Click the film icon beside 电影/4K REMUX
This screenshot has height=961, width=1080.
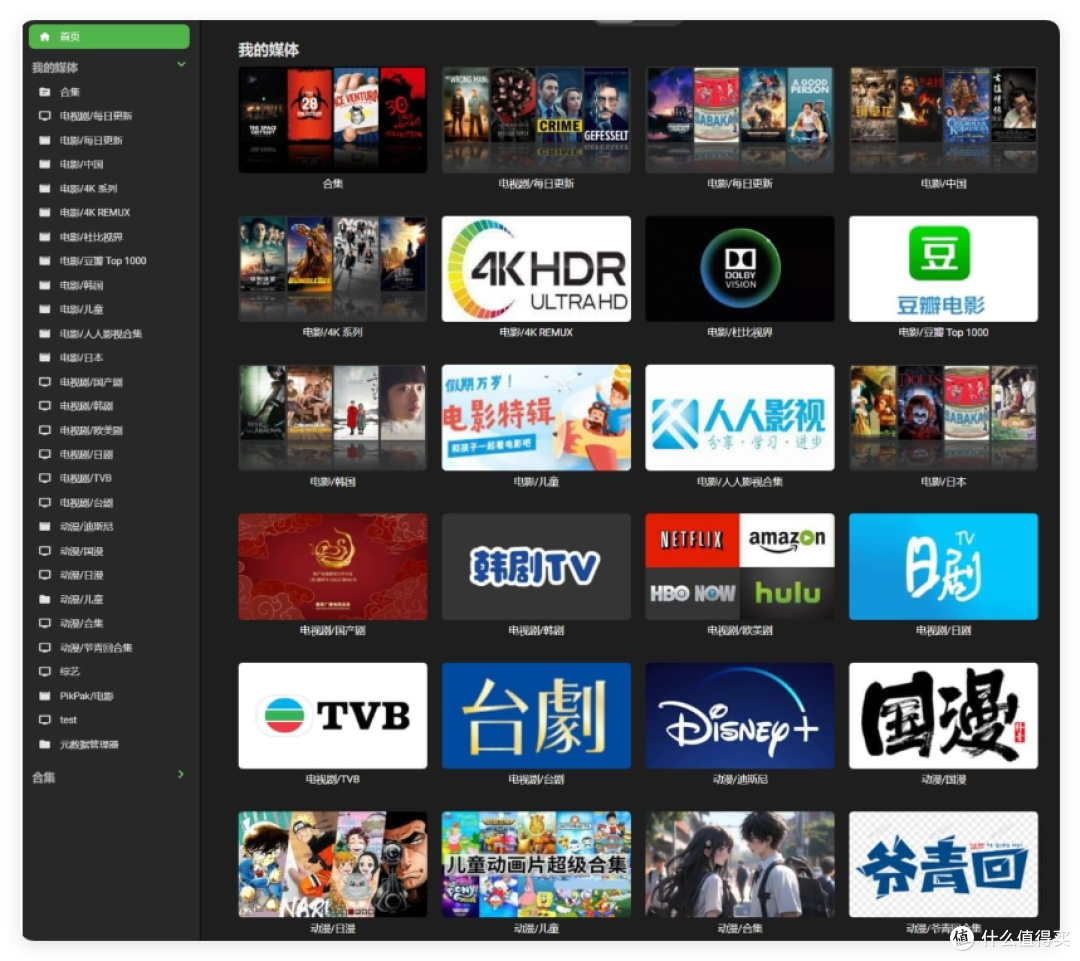[44, 213]
